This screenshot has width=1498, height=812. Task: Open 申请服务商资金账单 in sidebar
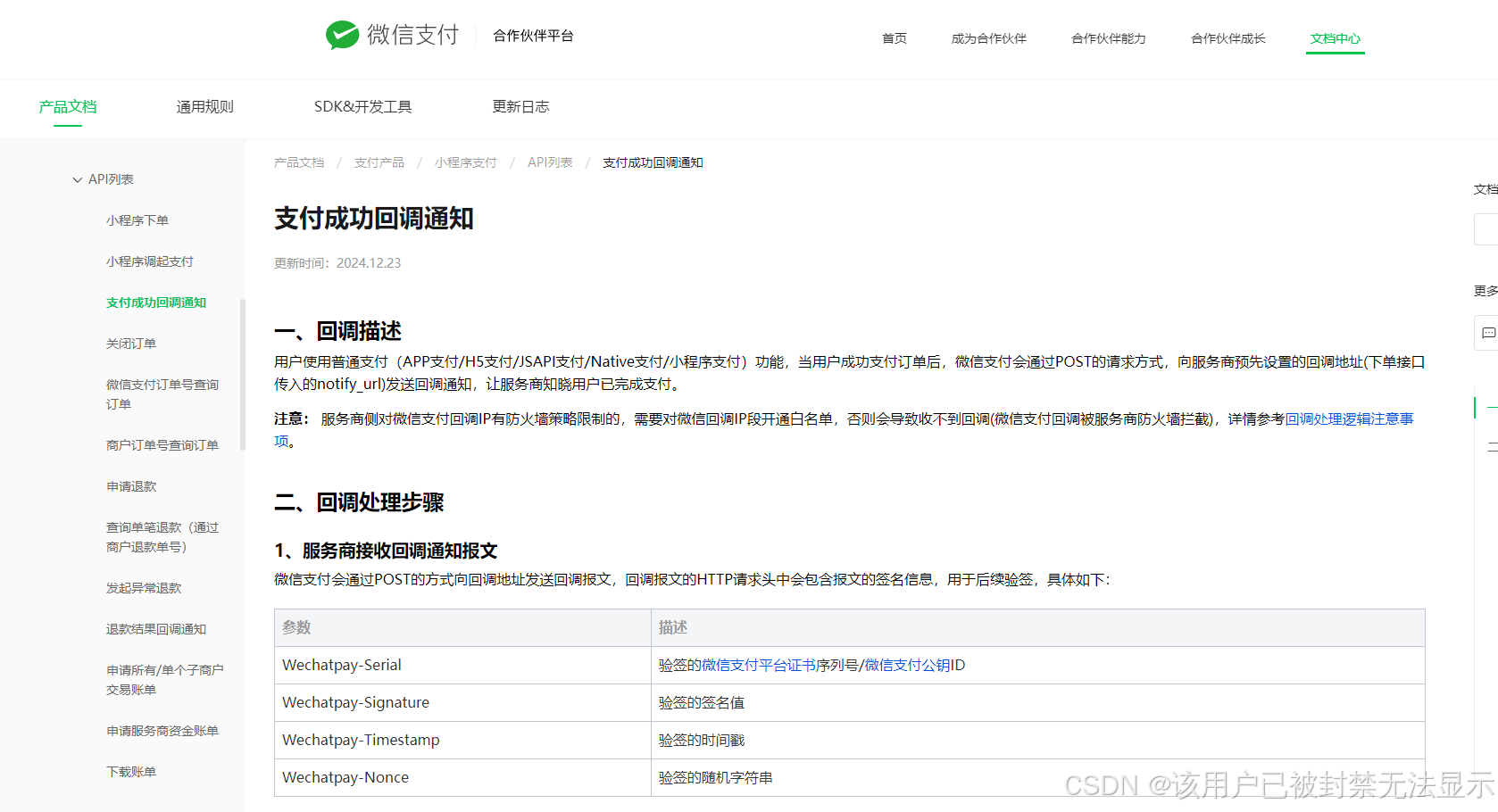pyautogui.click(x=162, y=731)
